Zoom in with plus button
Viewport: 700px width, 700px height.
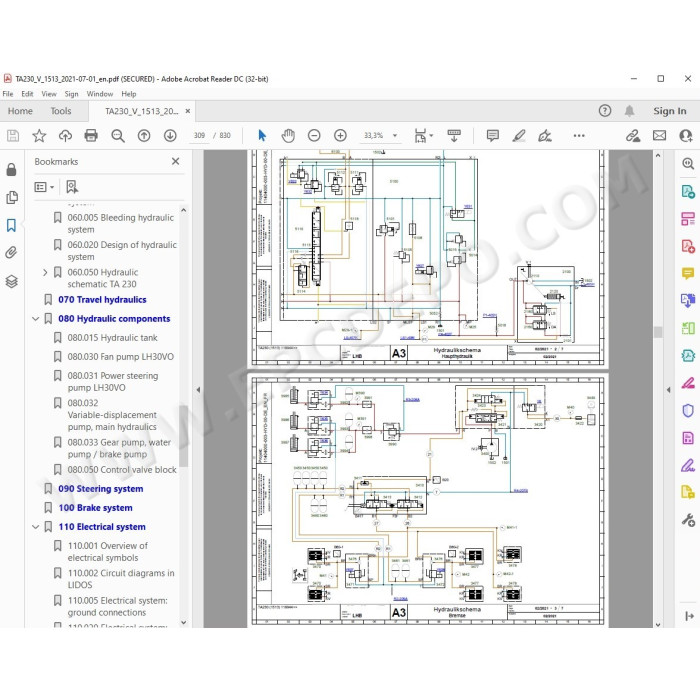(340, 136)
